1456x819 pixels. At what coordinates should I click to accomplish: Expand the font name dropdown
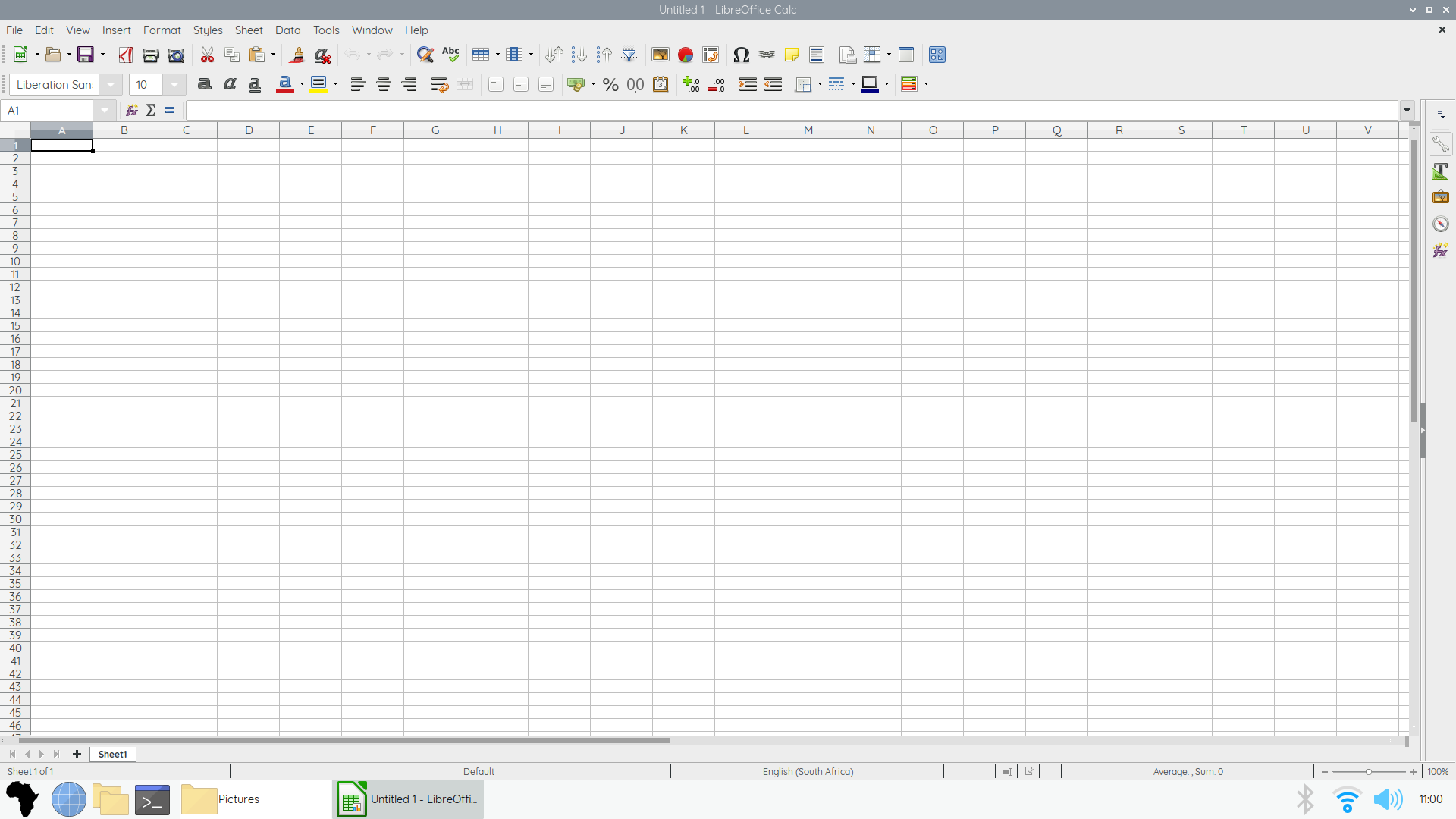point(111,85)
